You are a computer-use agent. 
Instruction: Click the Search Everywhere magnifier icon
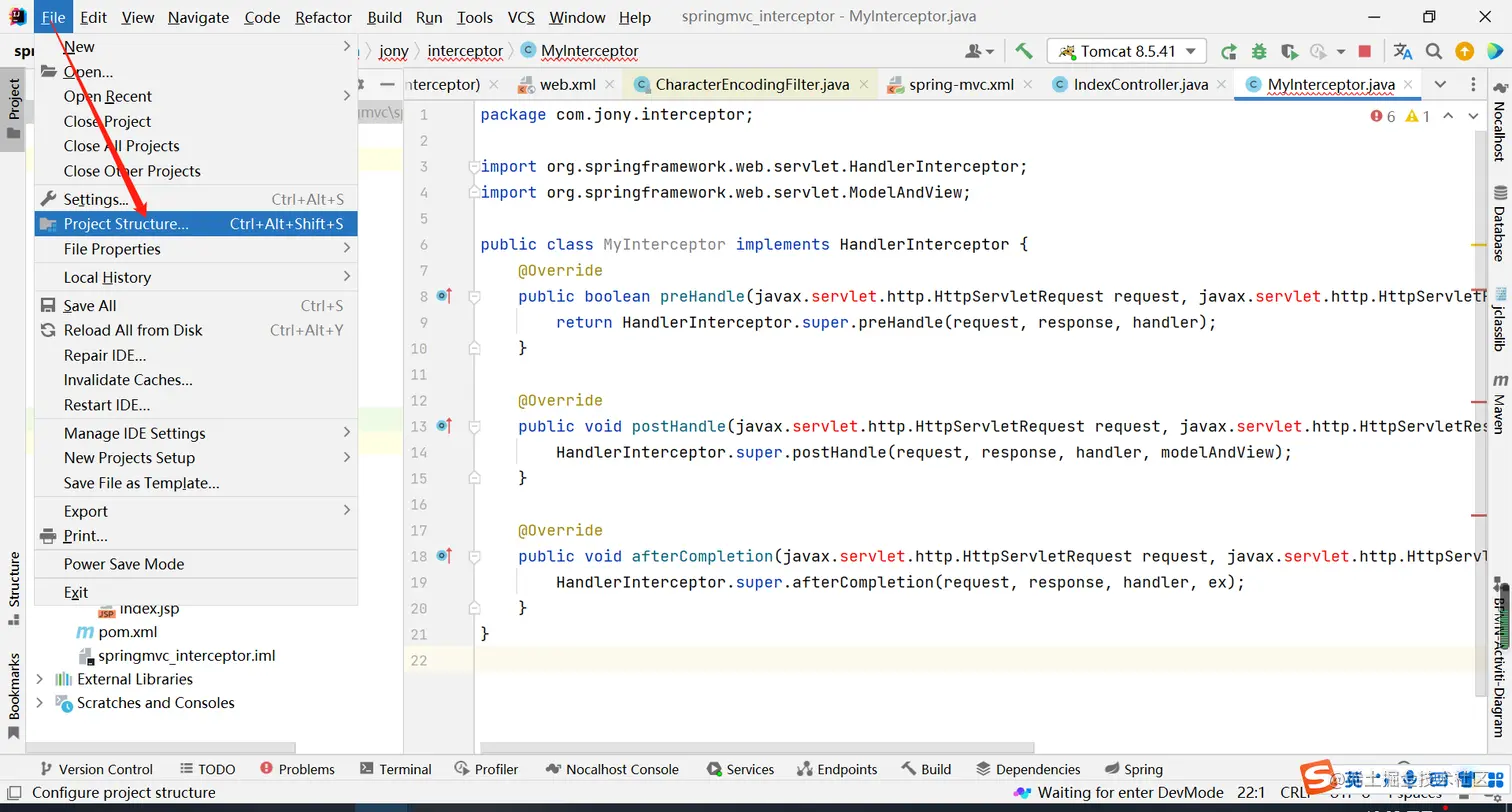(1434, 51)
